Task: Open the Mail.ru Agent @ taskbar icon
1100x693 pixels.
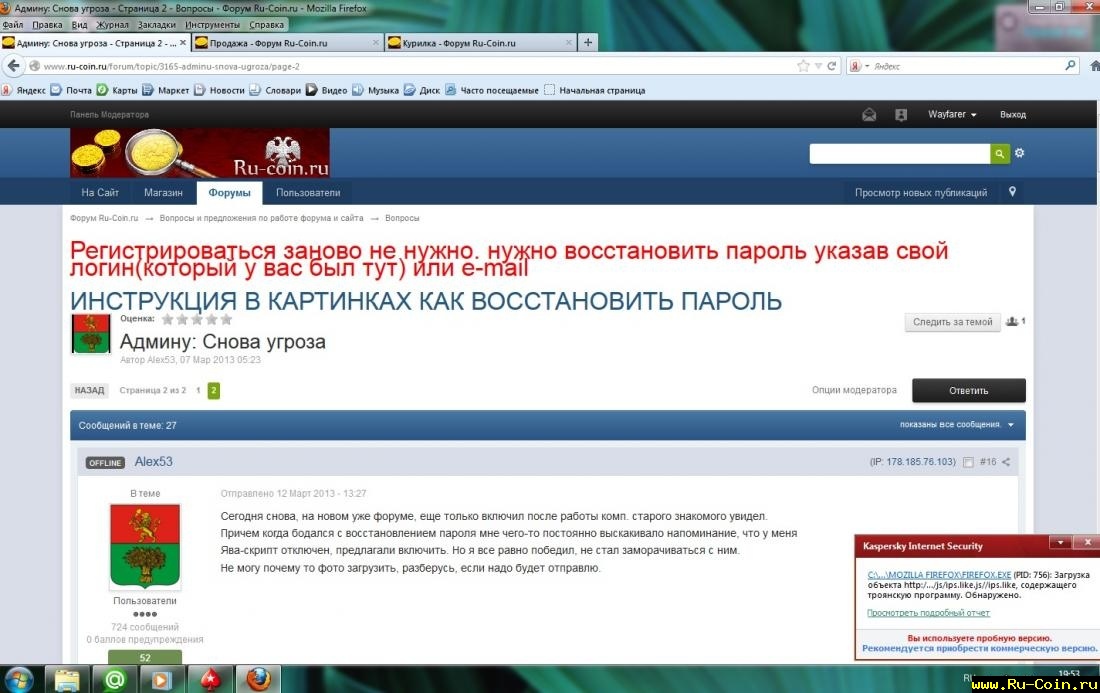Action: point(114,679)
